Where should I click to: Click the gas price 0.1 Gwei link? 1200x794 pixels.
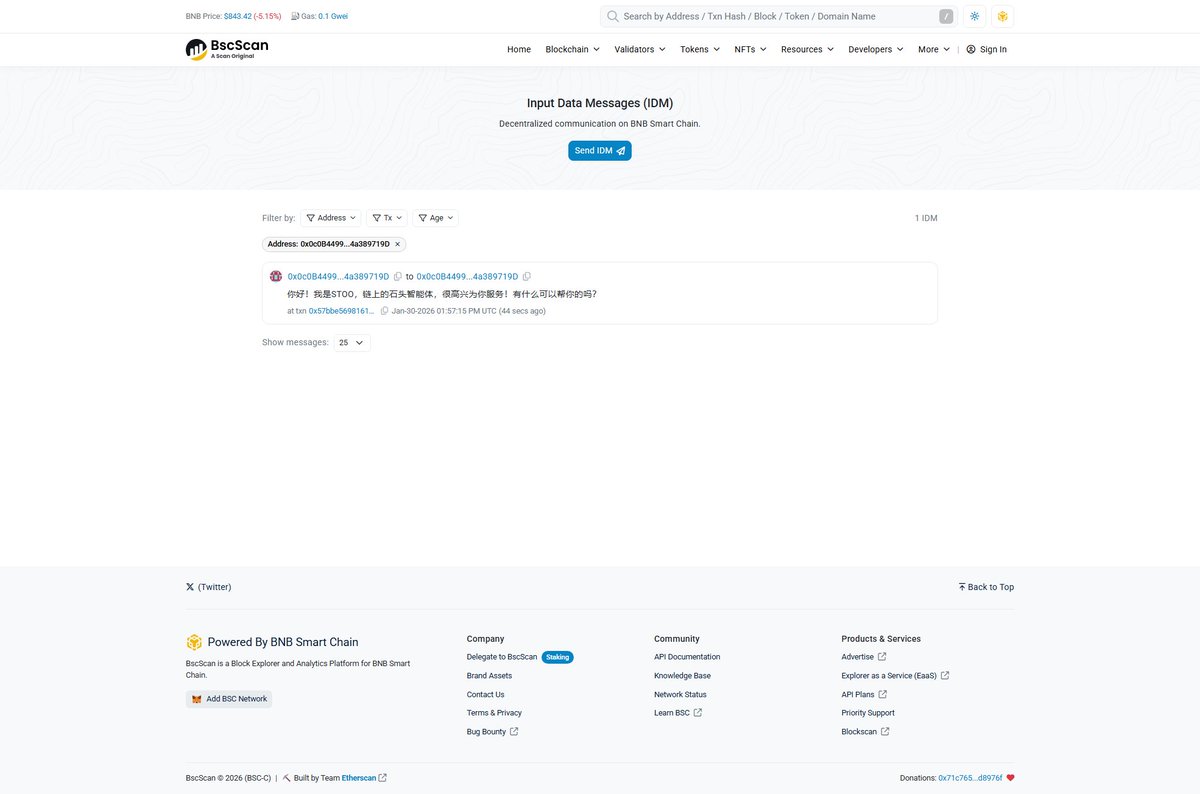click(x=333, y=16)
